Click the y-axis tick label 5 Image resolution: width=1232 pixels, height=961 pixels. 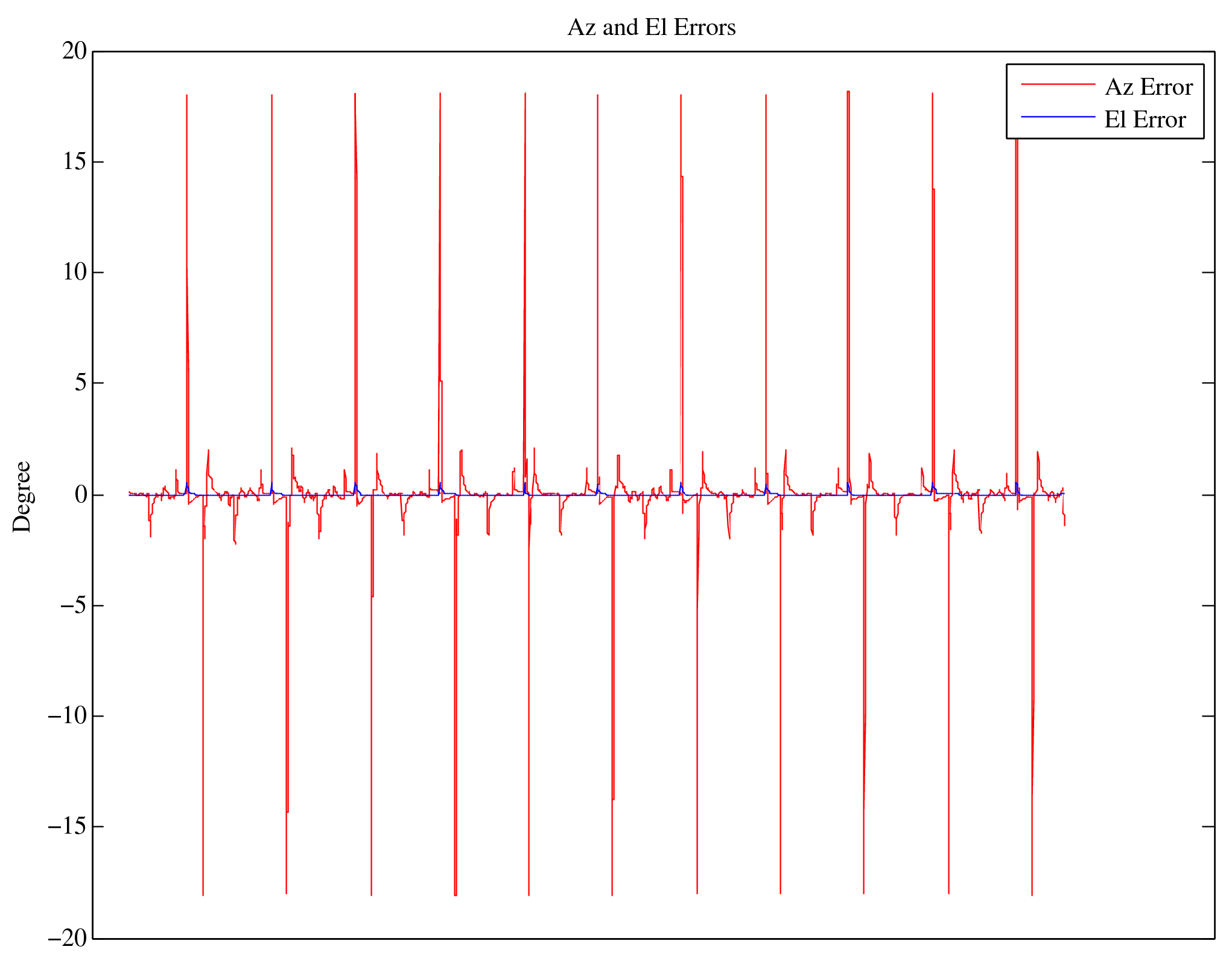coord(81,383)
